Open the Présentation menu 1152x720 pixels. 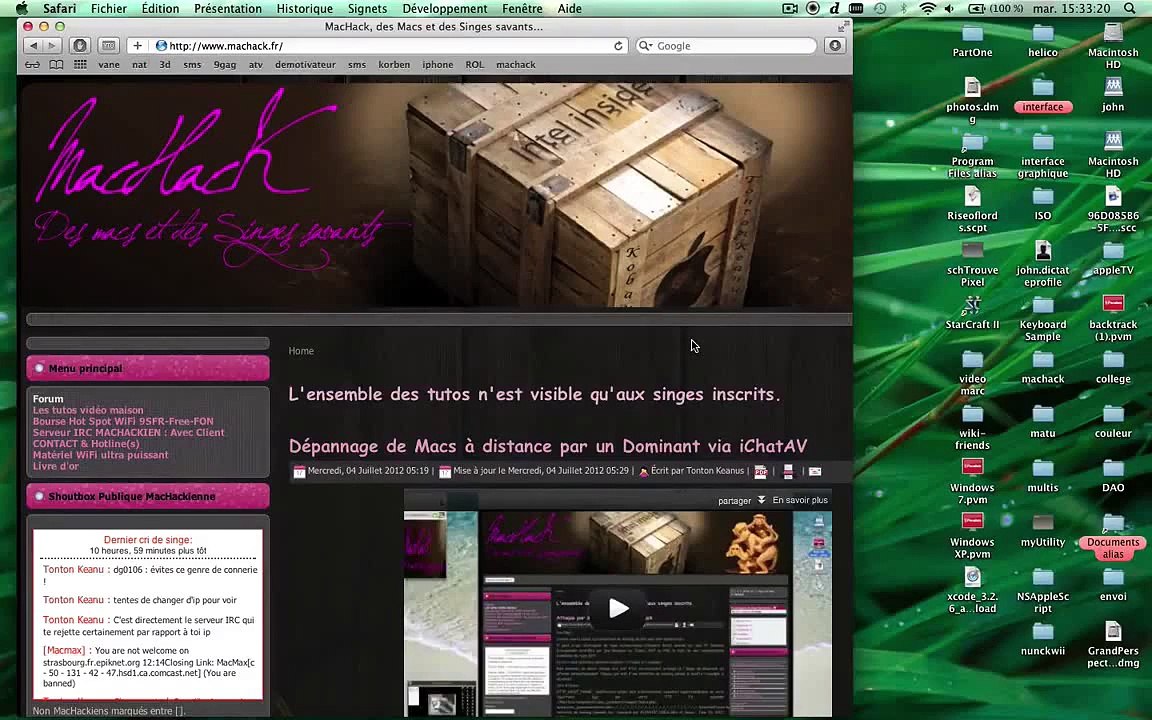coord(228,8)
